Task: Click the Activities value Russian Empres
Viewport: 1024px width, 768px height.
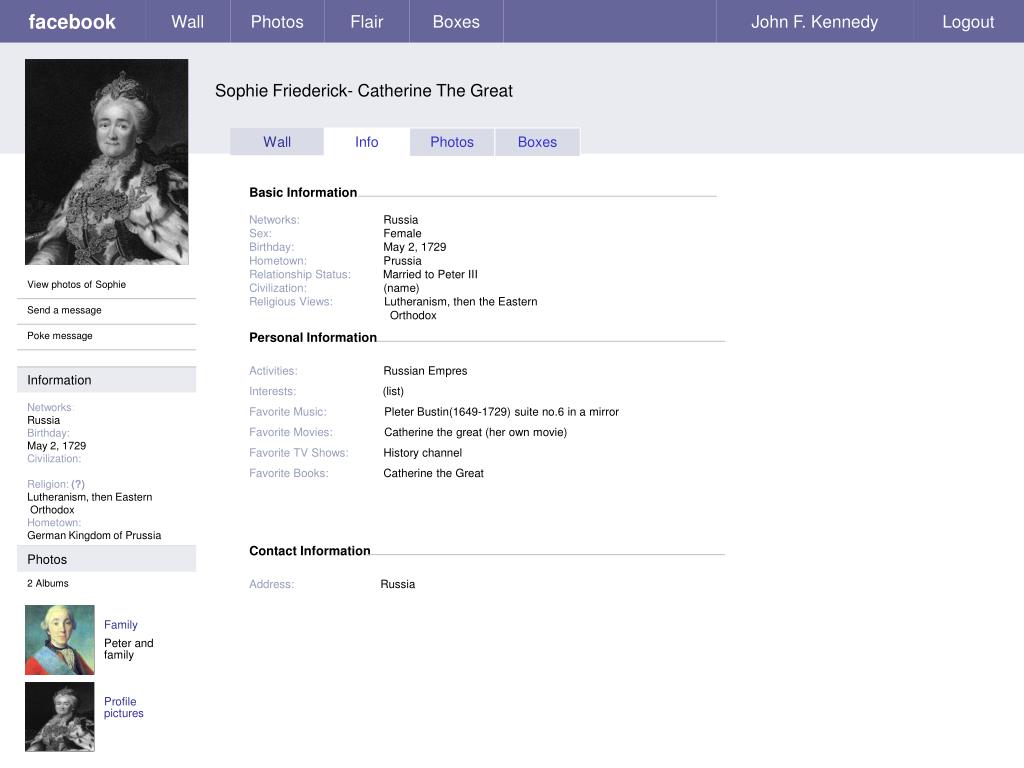Action: pos(425,370)
